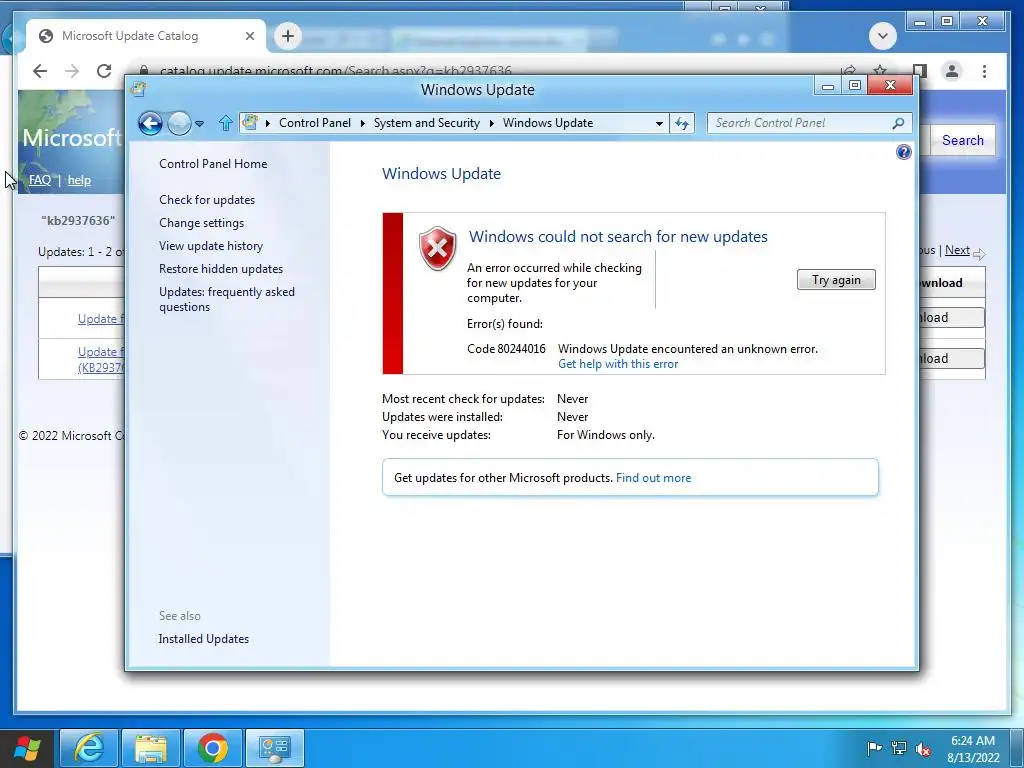Switch to Chrome on the taskbar

point(213,748)
